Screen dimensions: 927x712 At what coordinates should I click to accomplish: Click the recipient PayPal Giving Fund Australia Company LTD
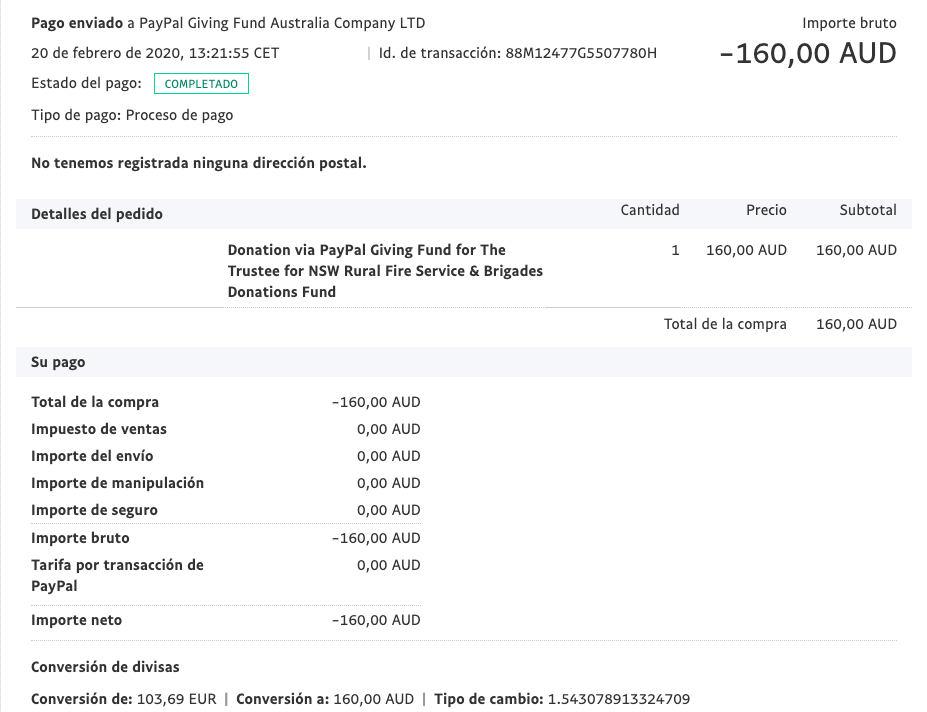pos(281,23)
